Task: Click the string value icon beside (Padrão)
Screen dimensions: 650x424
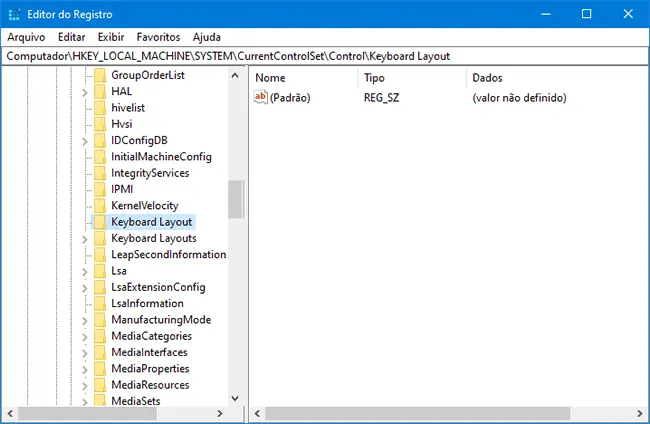Action: pos(262,98)
